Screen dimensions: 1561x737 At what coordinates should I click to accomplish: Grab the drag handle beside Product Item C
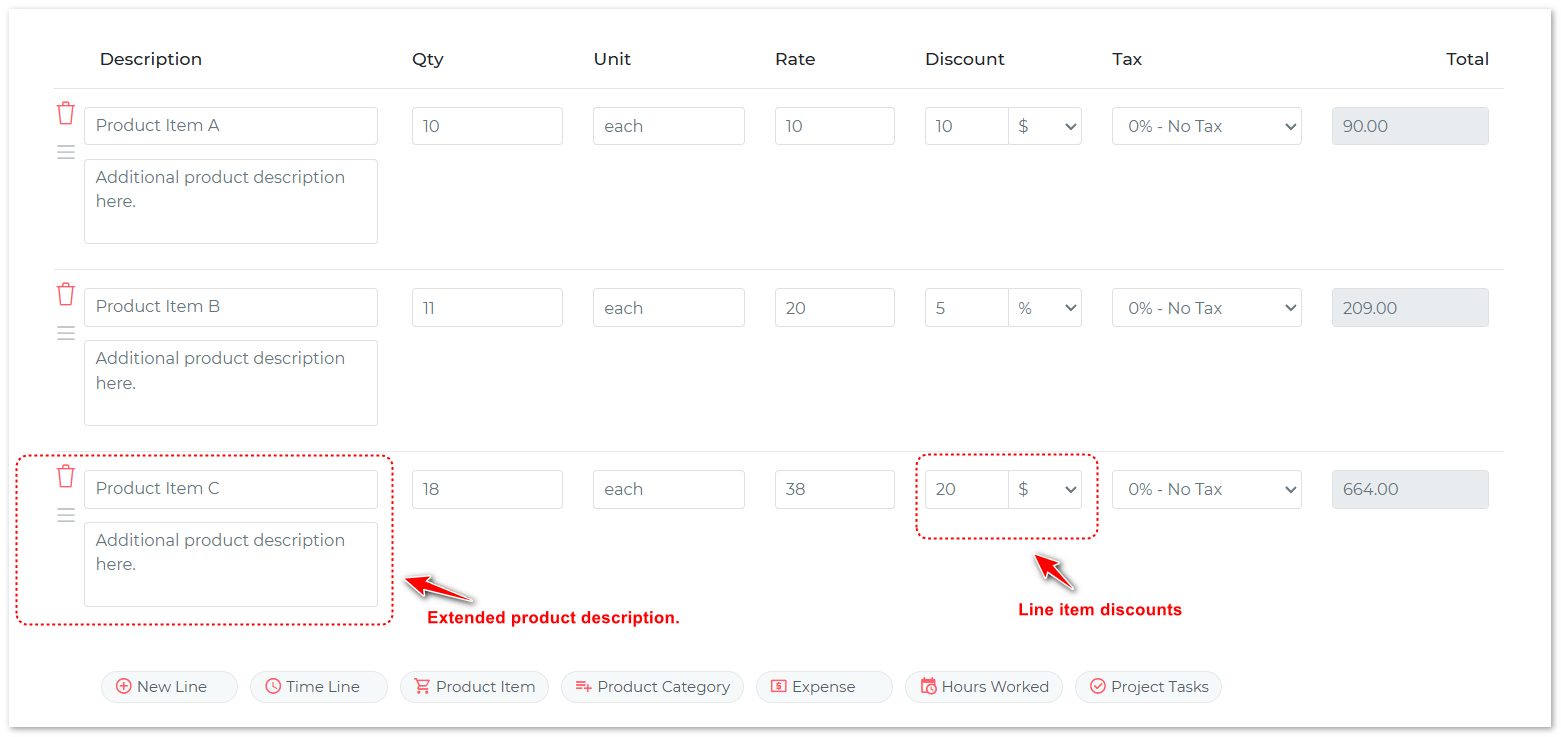coord(65,514)
